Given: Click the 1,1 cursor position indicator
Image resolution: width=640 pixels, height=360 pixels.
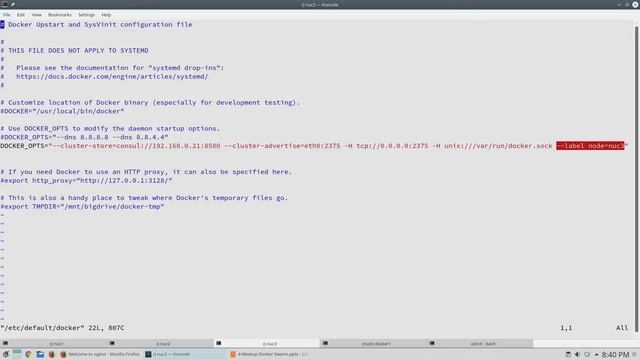Looking at the screenshot, I should pyautogui.click(x=566, y=328).
